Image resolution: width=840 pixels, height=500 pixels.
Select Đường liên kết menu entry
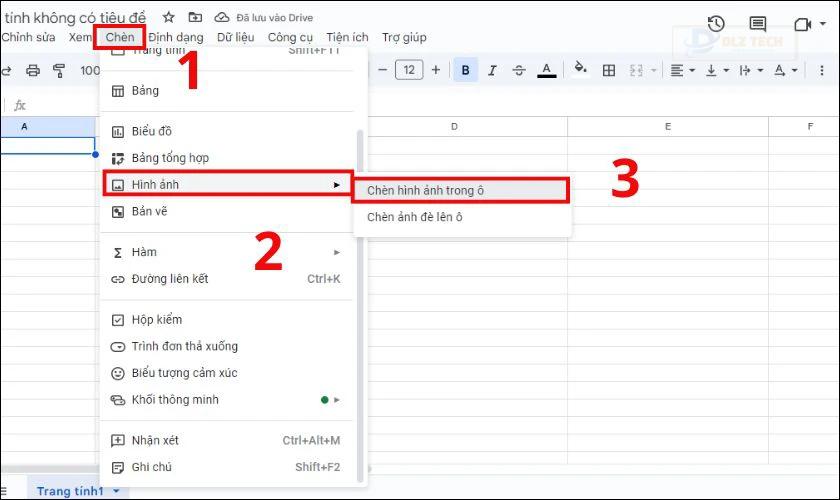coord(227,279)
